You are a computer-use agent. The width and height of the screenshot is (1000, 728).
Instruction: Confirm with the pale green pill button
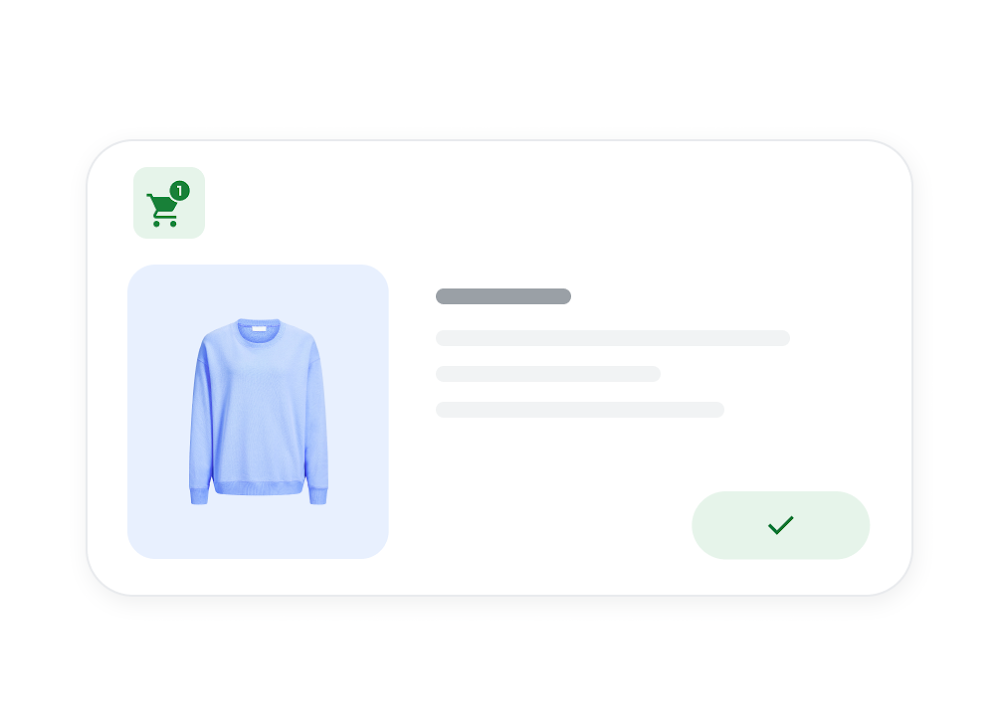(x=781, y=525)
